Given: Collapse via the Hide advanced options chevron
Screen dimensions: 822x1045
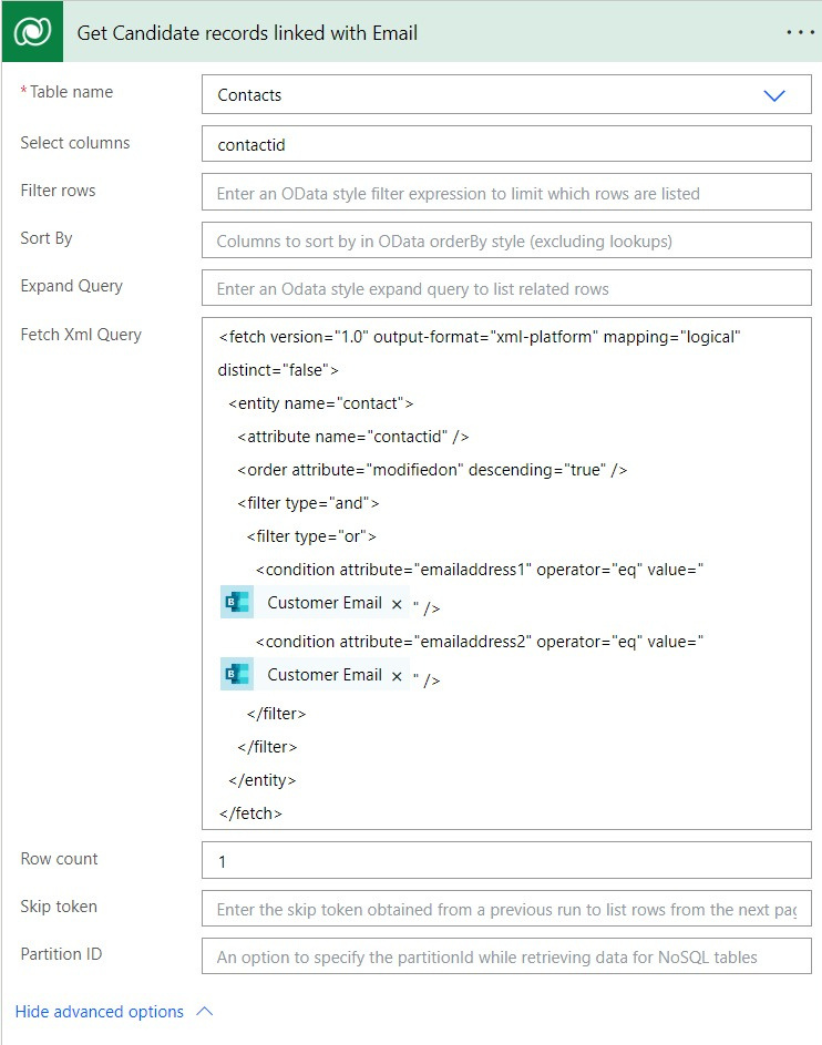Looking at the screenshot, I should (205, 1011).
